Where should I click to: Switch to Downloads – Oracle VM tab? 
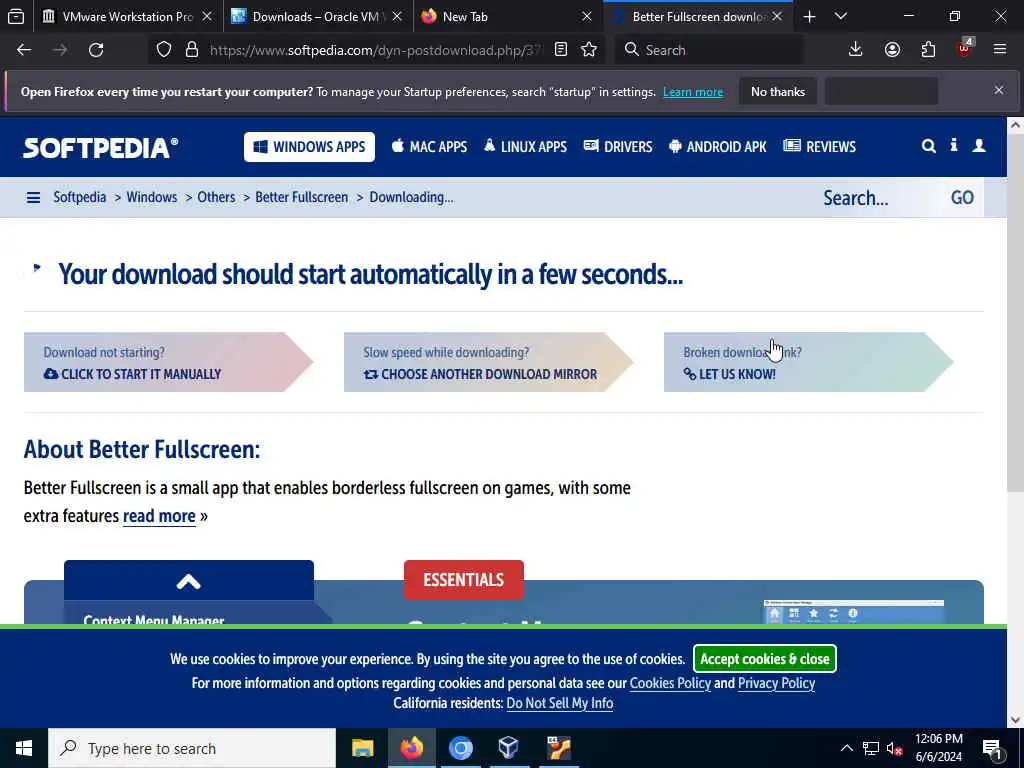tap(315, 16)
